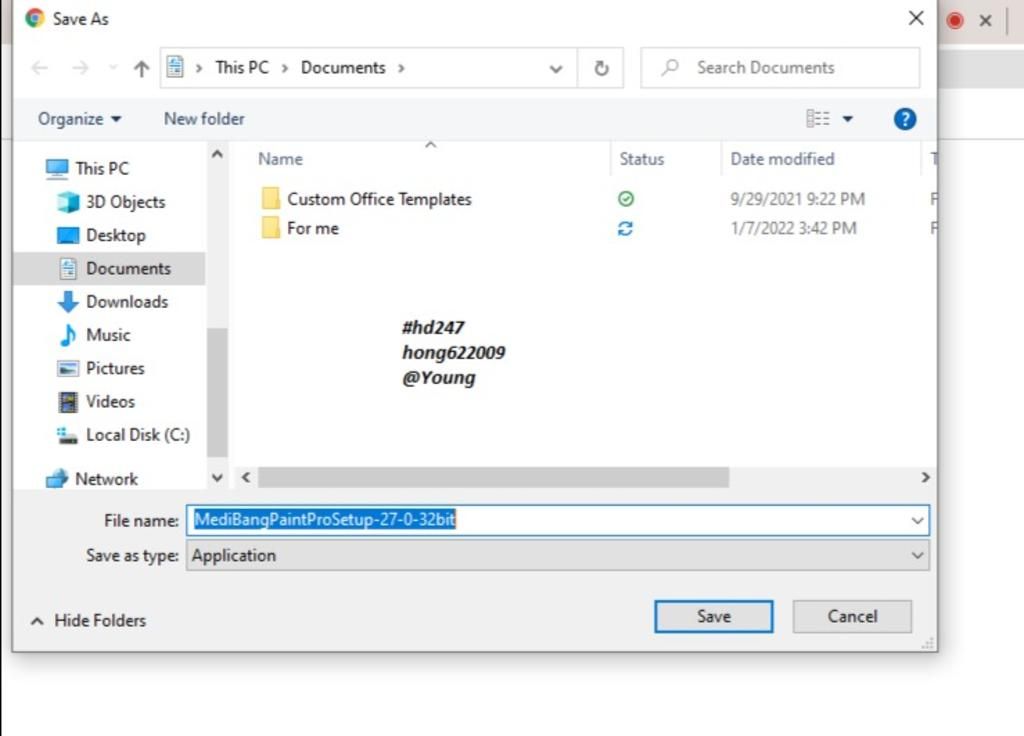Click the Cancel button
Image resolution: width=1024 pixels, height=736 pixels.
point(852,616)
